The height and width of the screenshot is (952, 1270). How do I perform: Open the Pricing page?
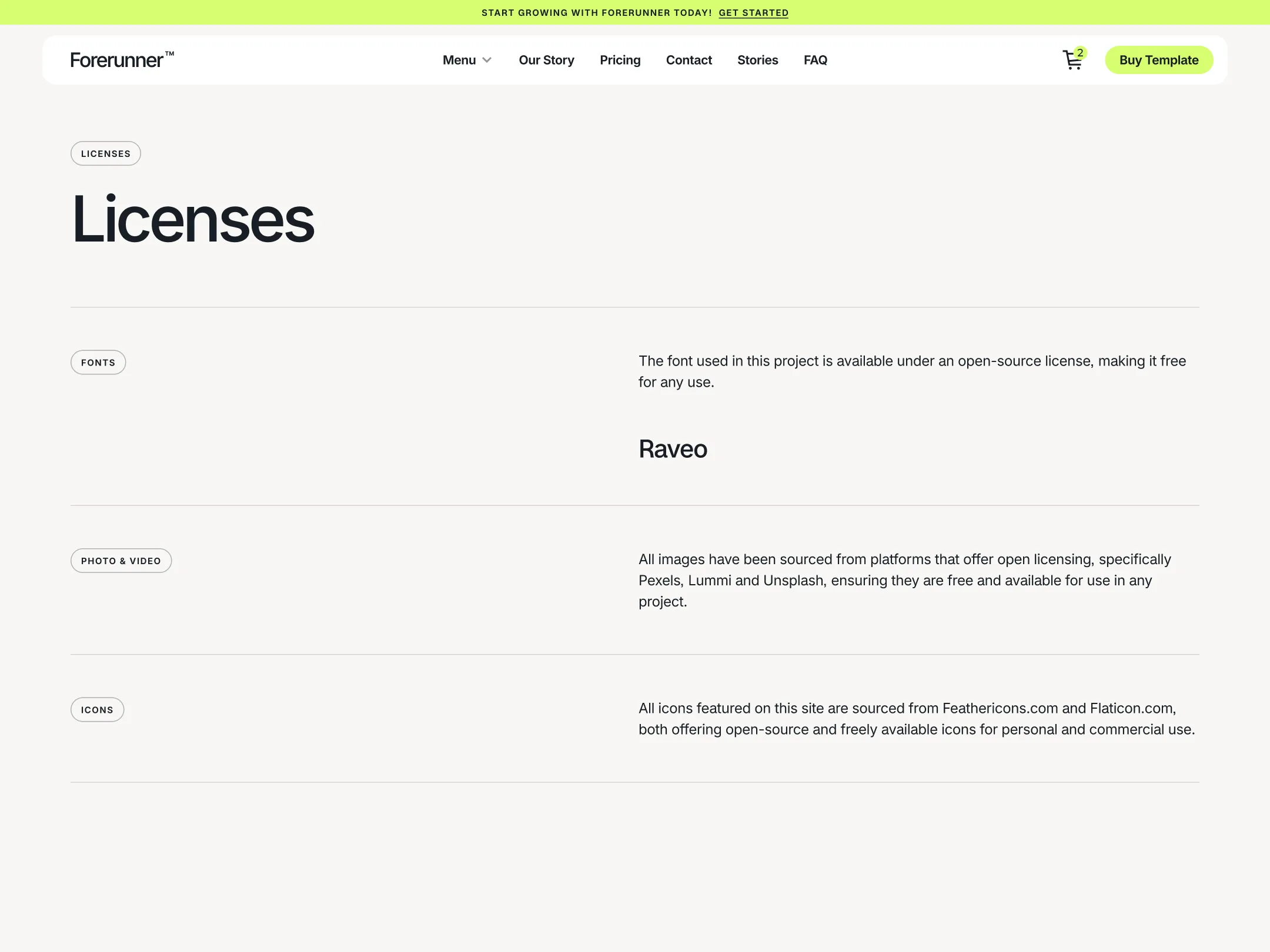620,60
